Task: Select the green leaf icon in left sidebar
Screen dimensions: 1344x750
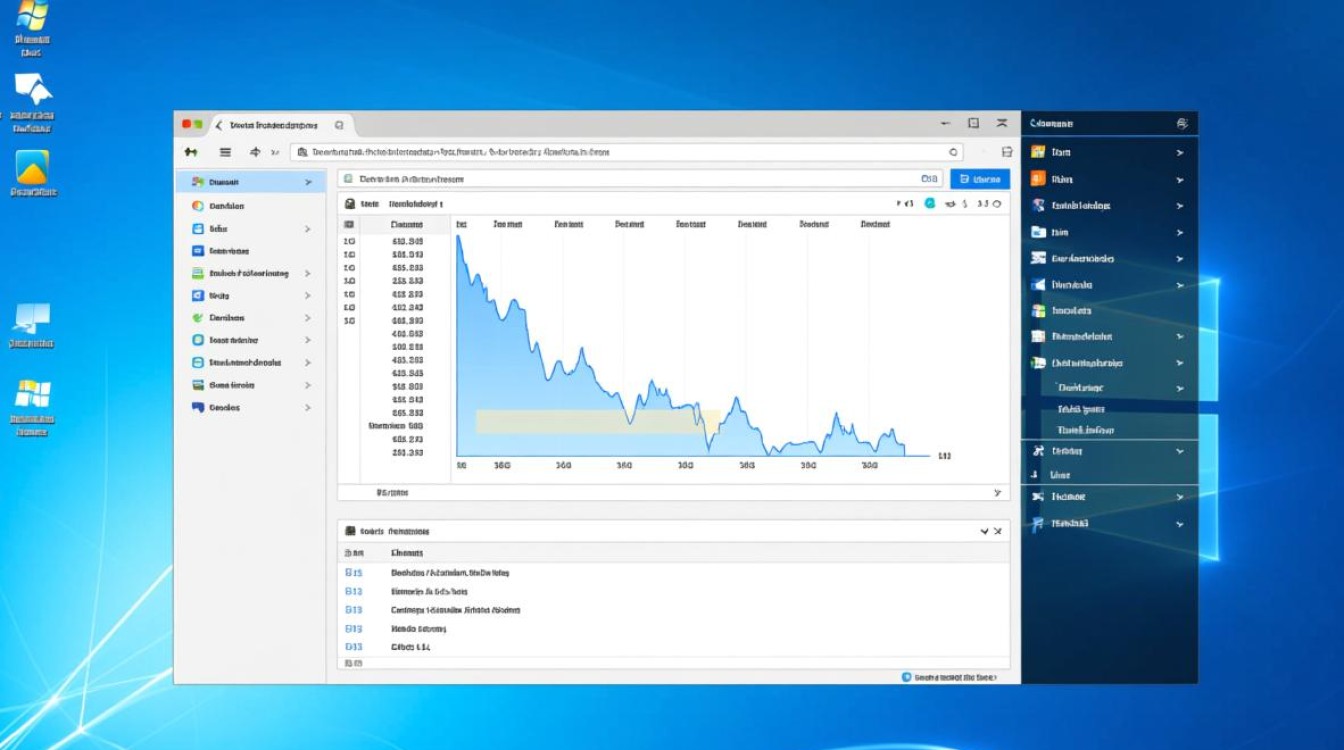Action: coord(198,318)
